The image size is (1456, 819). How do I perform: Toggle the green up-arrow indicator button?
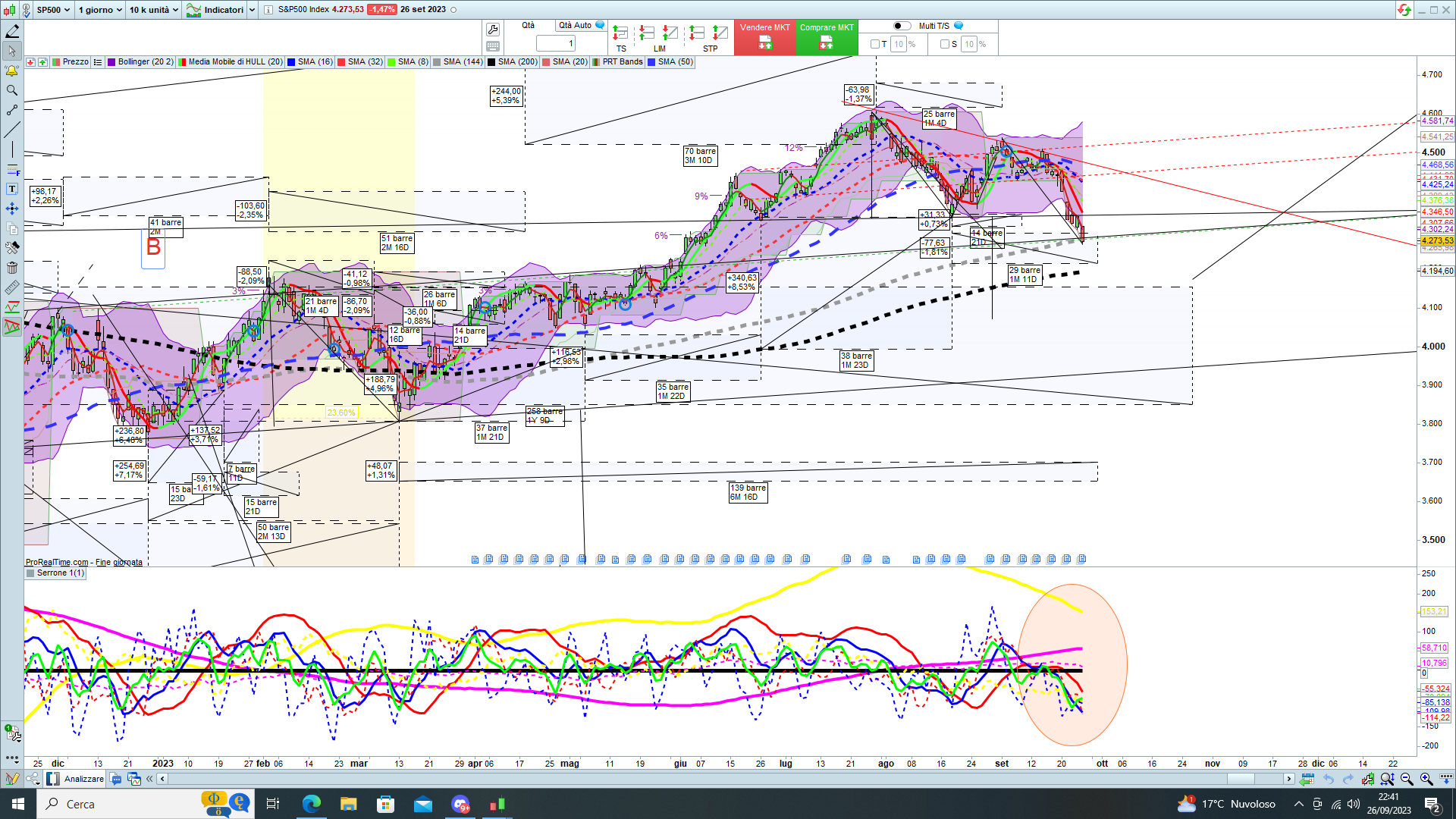pyautogui.click(x=42, y=62)
